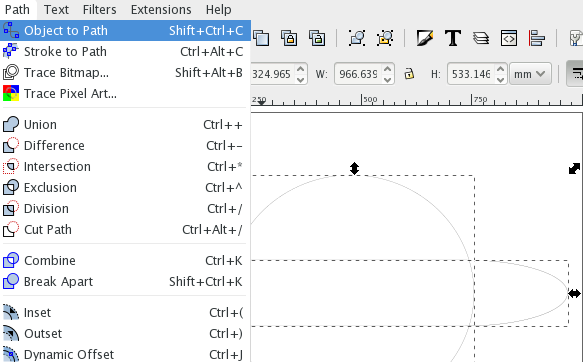This screenshot has height=362, width=583.
Task: Choose Combine entry
Action: click(125, 261)
